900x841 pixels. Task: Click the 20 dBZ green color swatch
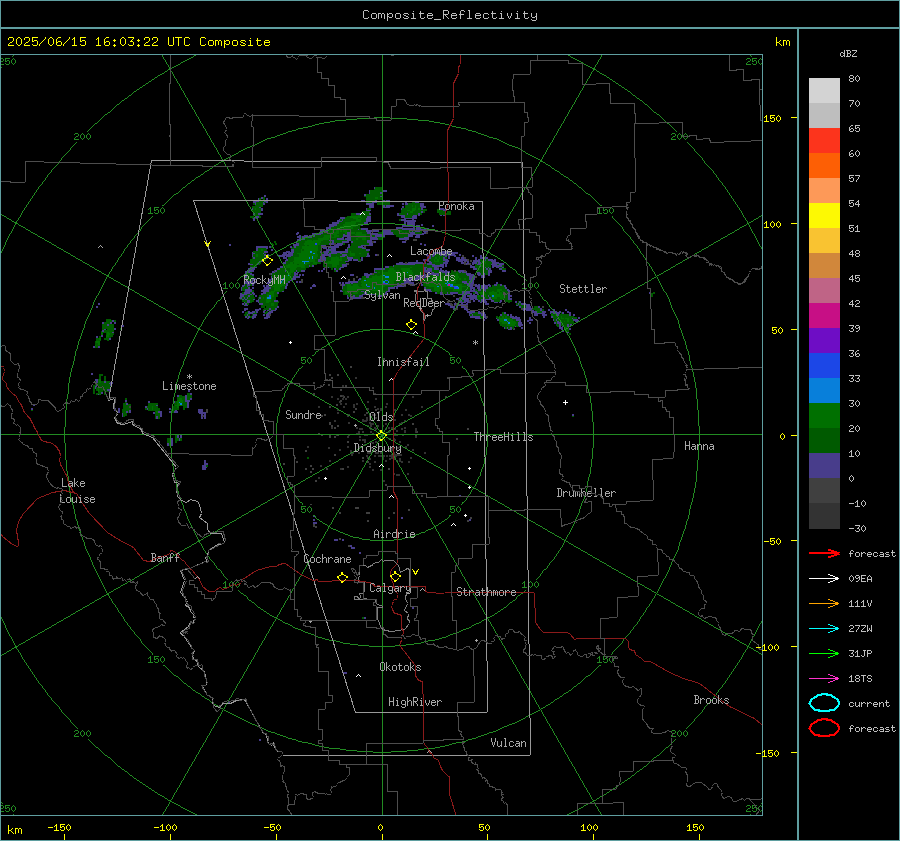click(824, 416)
